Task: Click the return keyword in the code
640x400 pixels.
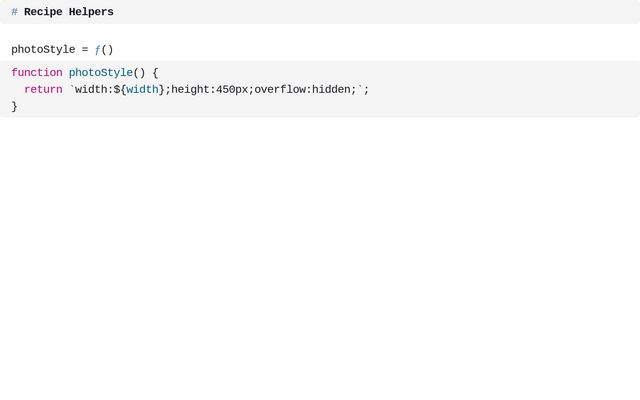Action: (43, 89)
